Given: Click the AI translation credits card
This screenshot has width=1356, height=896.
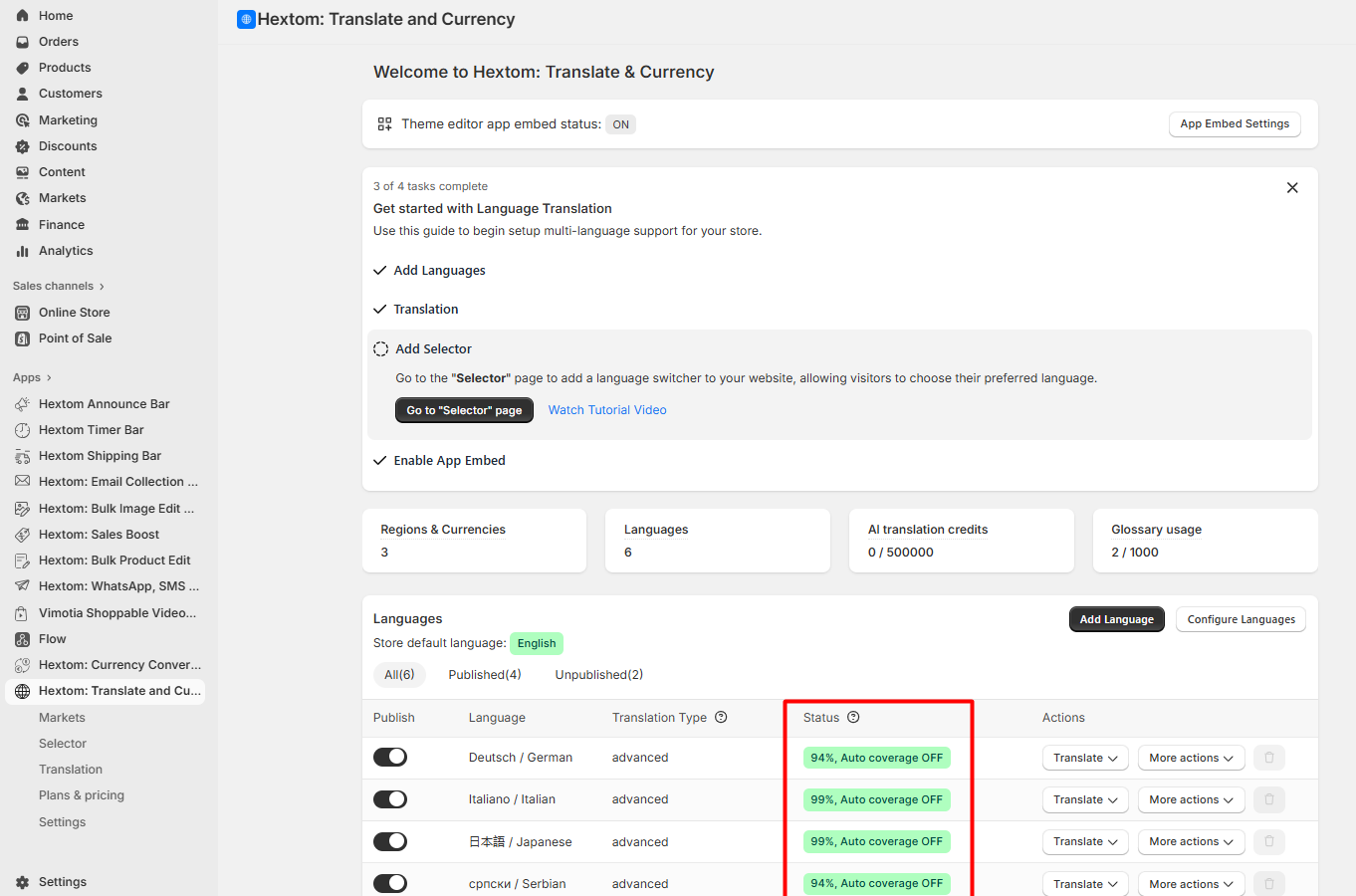Looking at the screenshot, I should (x=962, y=541).
